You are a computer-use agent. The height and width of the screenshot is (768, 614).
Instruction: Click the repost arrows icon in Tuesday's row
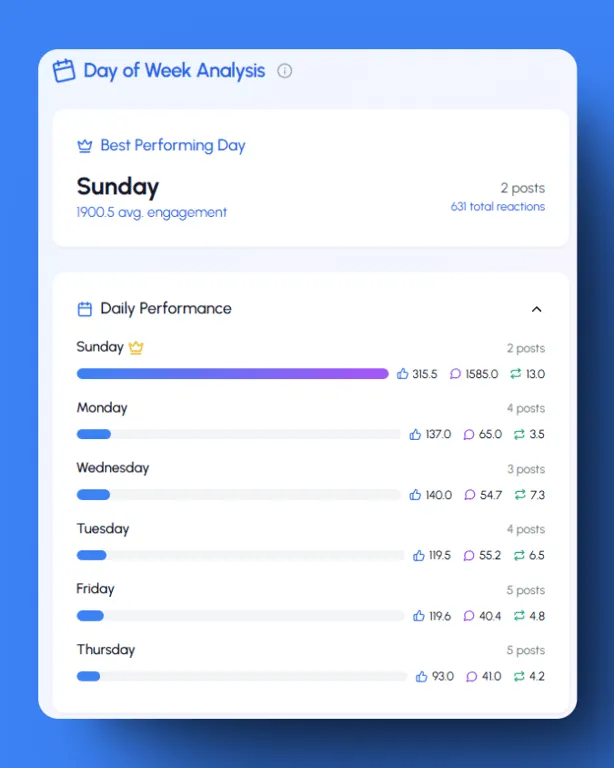[520, 556]
